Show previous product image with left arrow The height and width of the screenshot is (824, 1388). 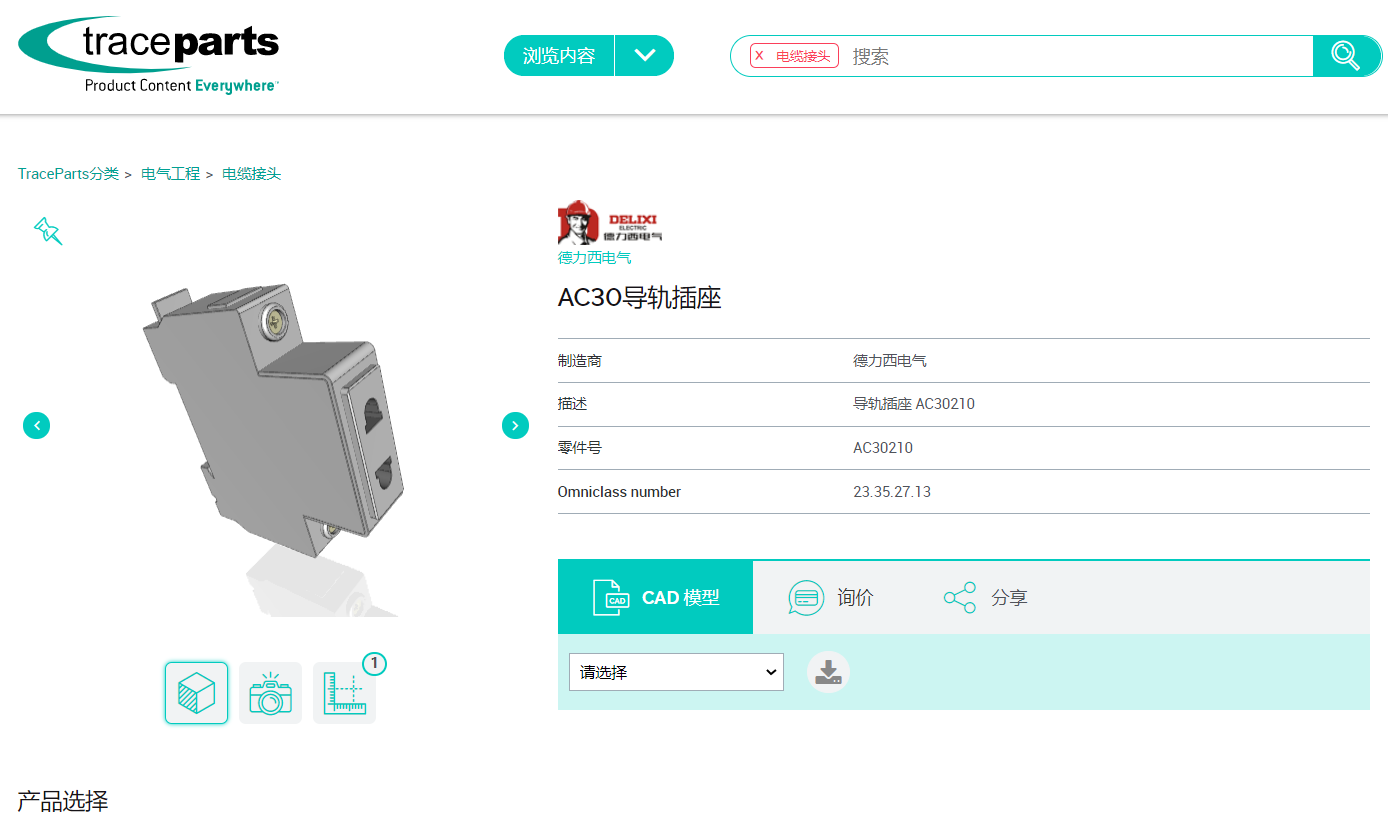36,425
